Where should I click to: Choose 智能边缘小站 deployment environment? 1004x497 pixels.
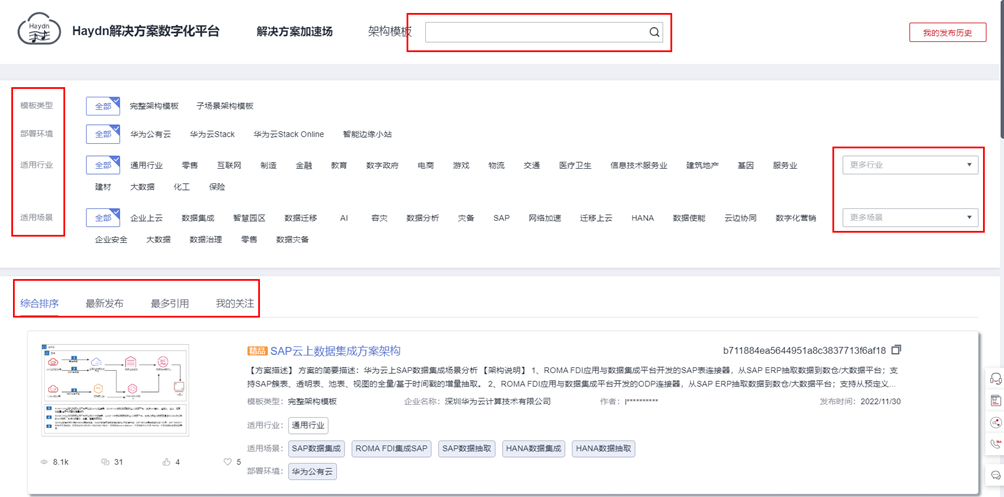click(367, 134)
